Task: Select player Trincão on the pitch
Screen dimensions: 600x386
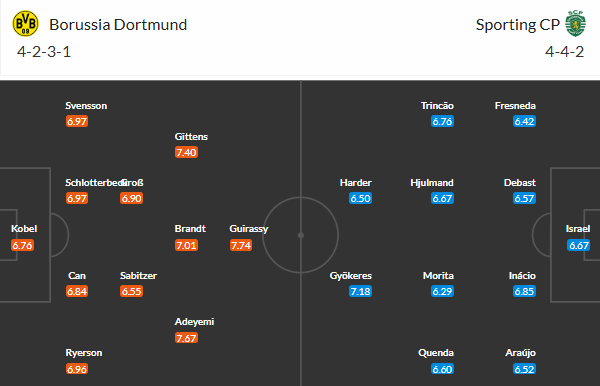Action: tap(437, 106)
